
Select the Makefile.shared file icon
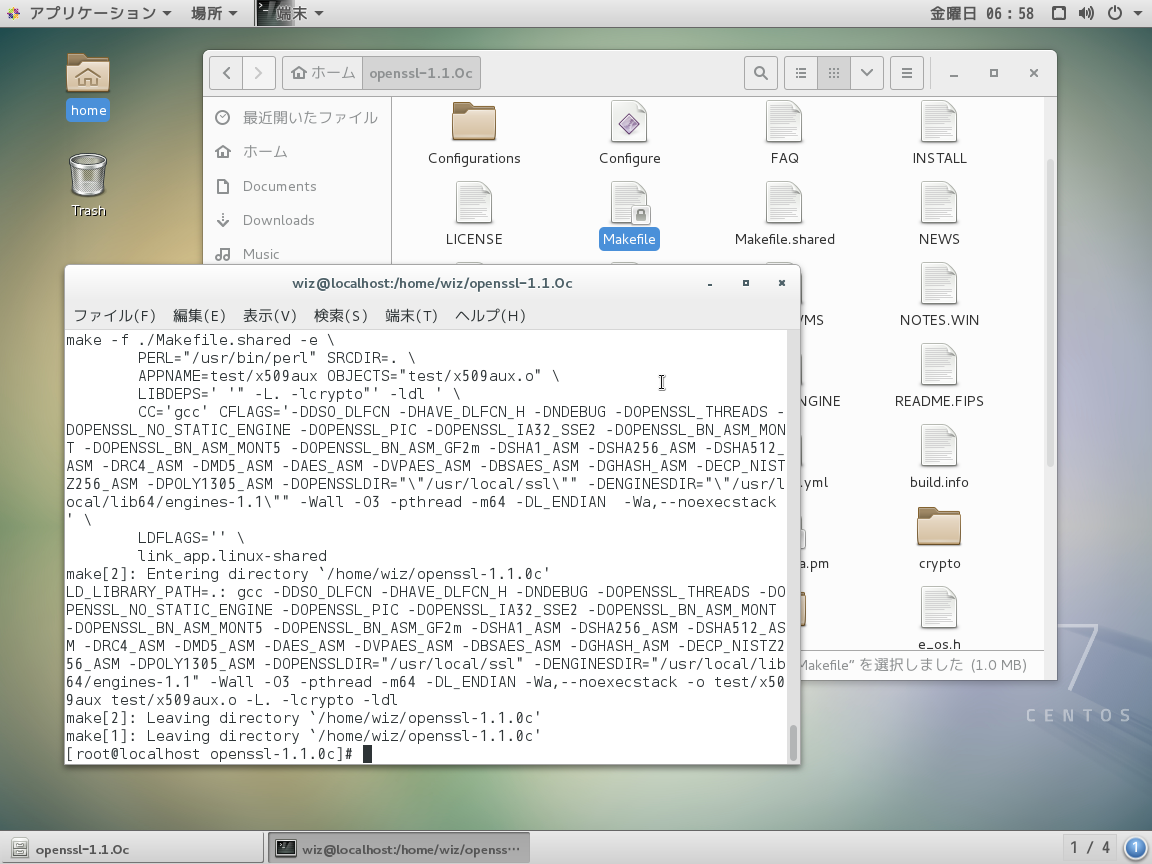pos(784,203)
